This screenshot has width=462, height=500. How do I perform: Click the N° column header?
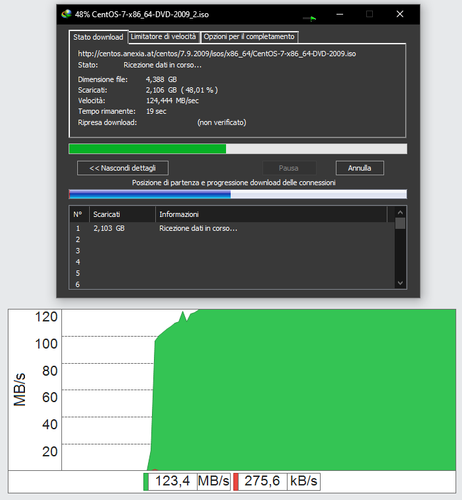coord(79,214)
